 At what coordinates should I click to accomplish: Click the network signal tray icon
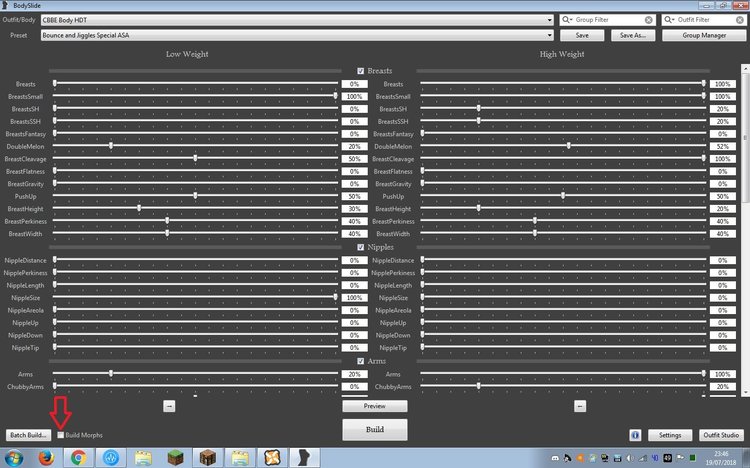pyautogui.click(x=642, y=458)
